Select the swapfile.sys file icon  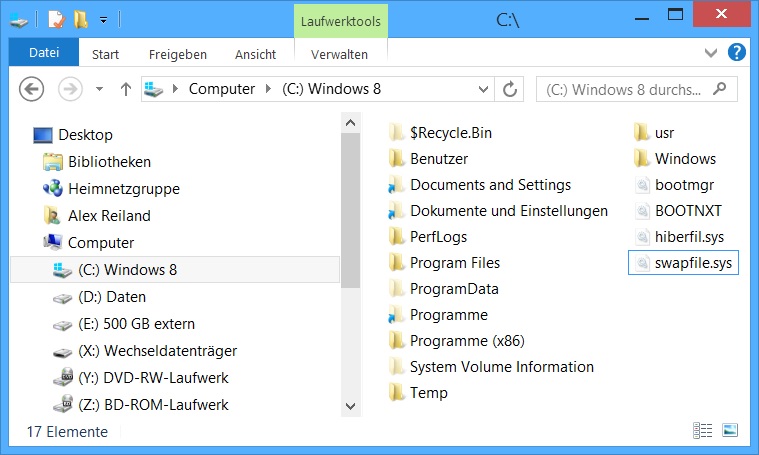tap(642, 262)
